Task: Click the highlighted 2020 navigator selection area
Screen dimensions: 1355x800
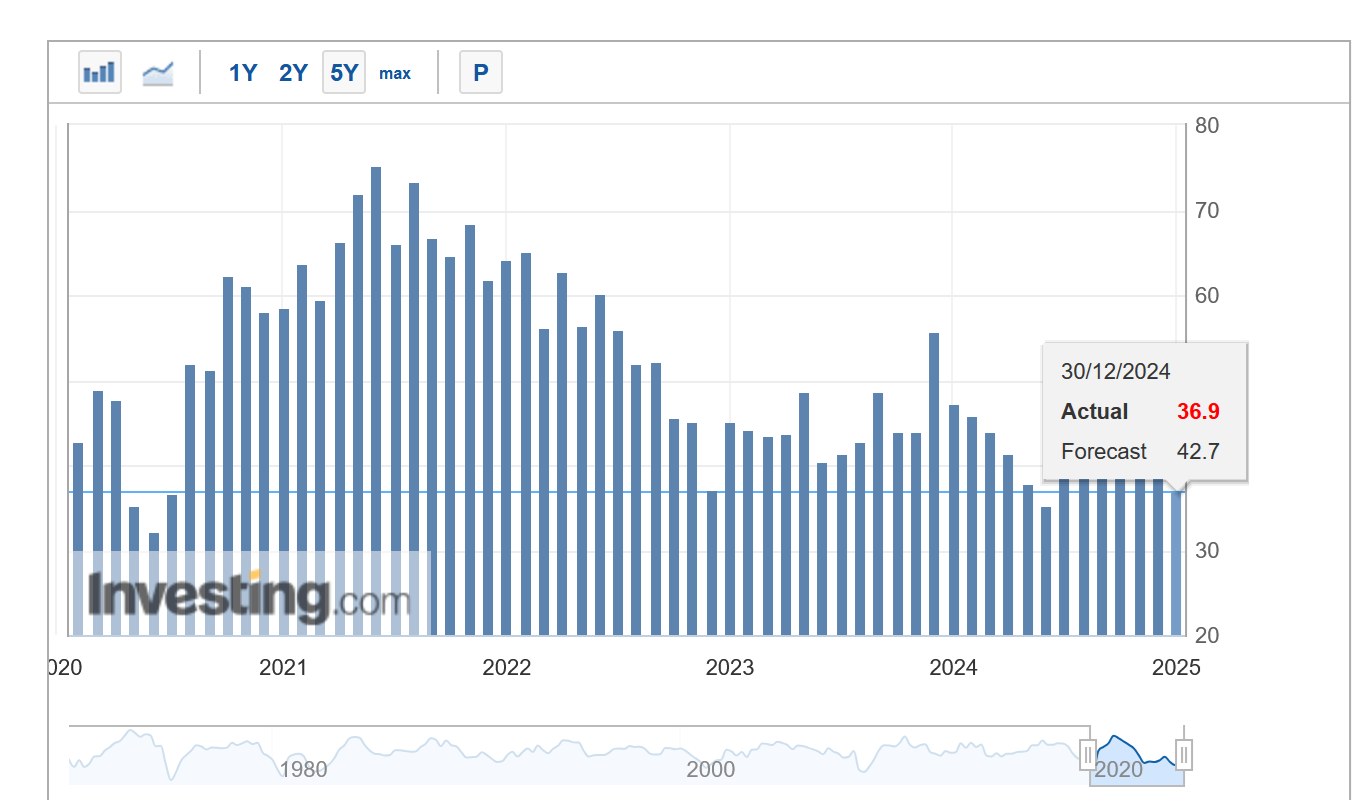Action: point(1136,755)
